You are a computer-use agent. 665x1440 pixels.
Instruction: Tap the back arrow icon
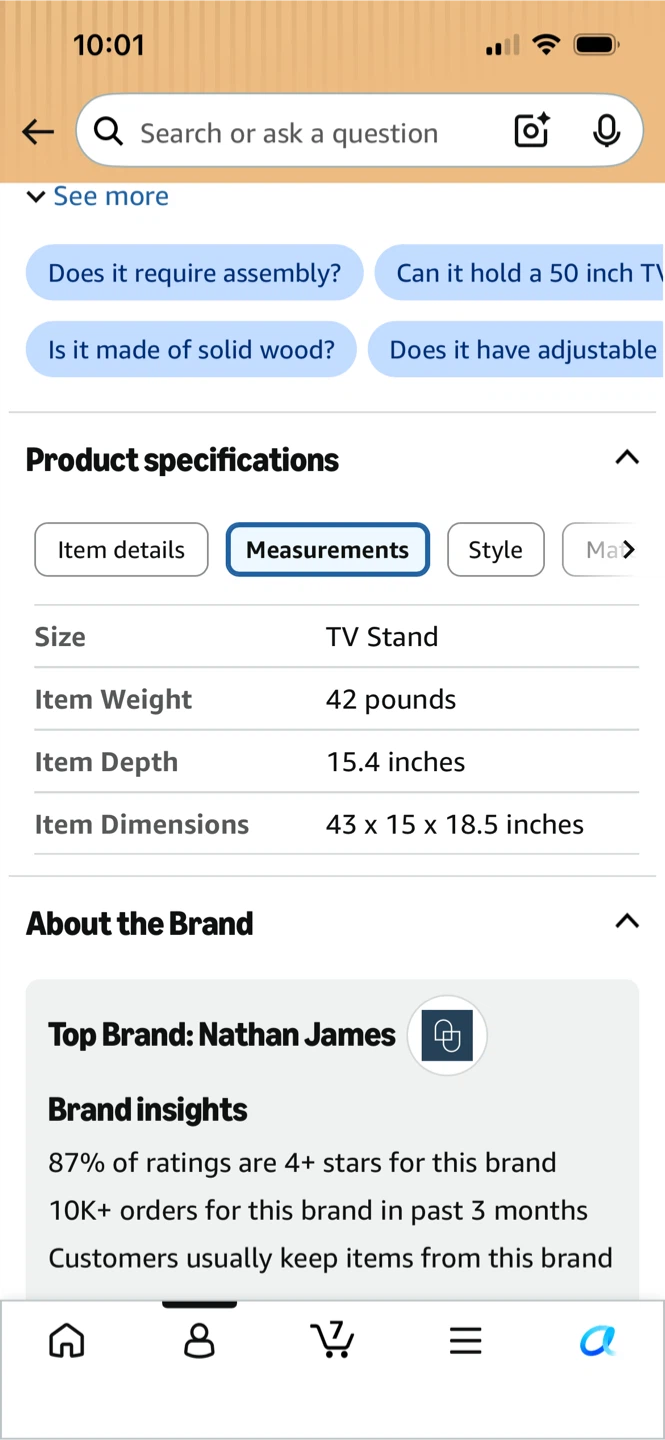pos(38,132)
